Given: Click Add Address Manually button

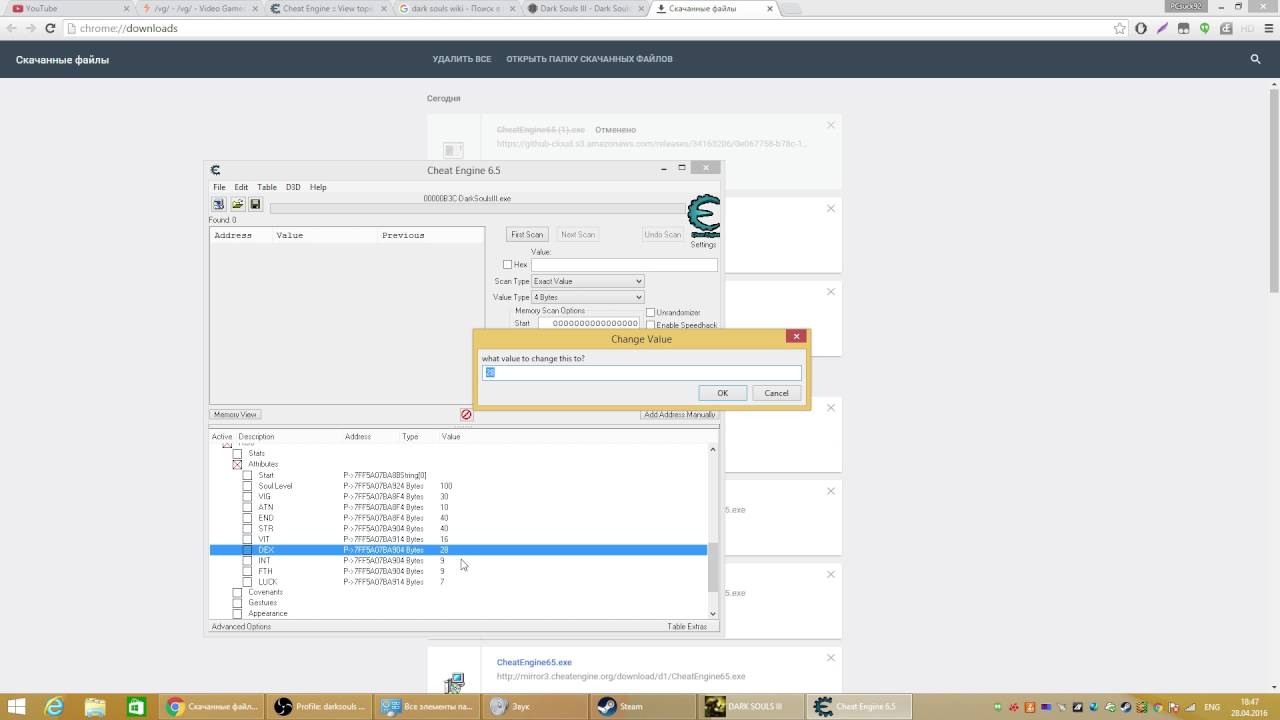Looking at the screenshot, I should [680, 414].
